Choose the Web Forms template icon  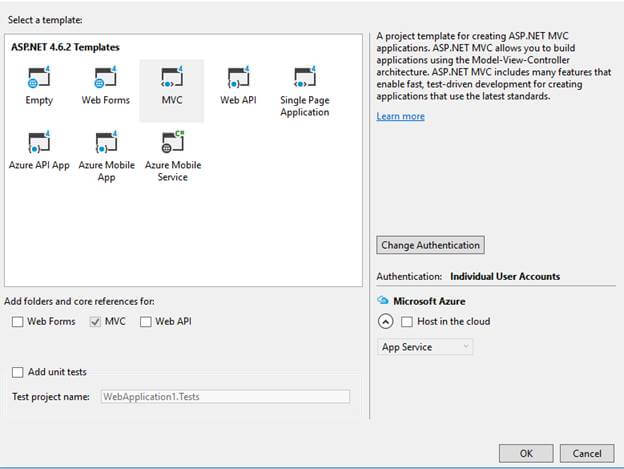pos(106,79)
